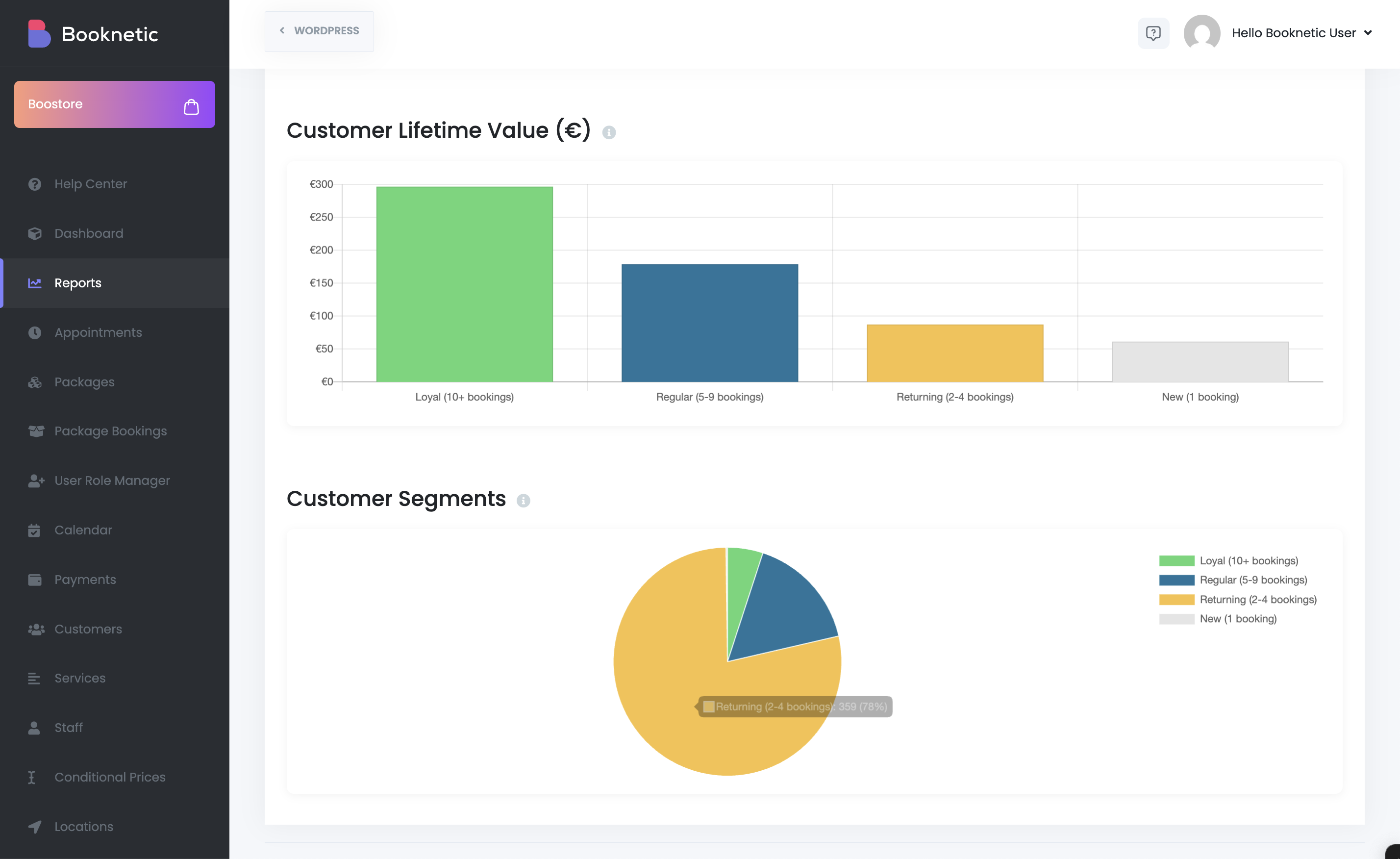Viewport: 1400px width, 859px height.
Task: Click the Locations paper plane icon
Action: [35, 827]
